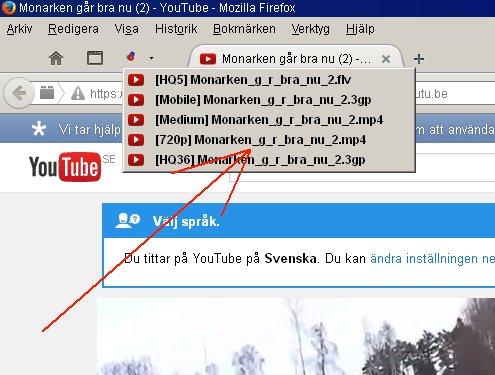Close the Monarken går bra nu tab
The height and width of the screenshot is (375, 495).
tap(386, 59)
